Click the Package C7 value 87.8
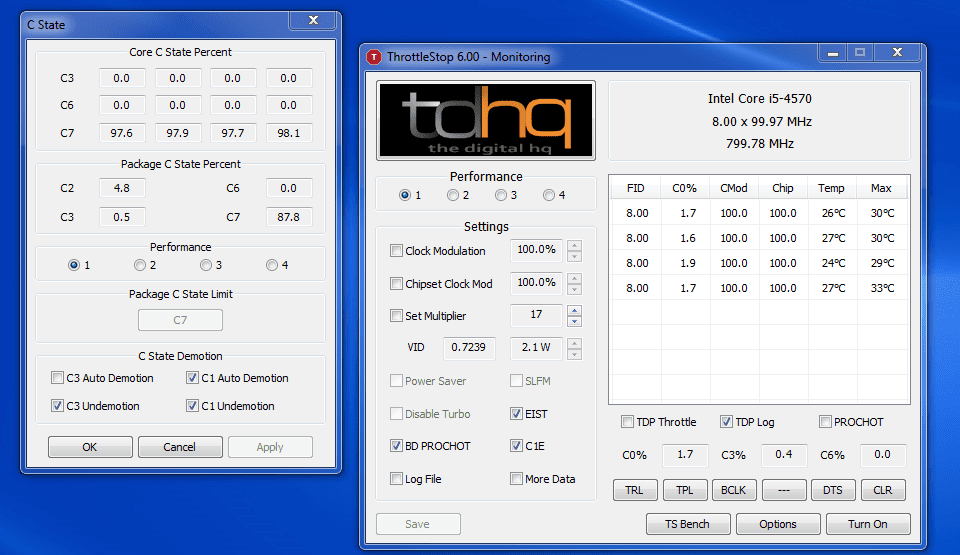The width and height of the screenshot is (960, 555). point(289,217)
